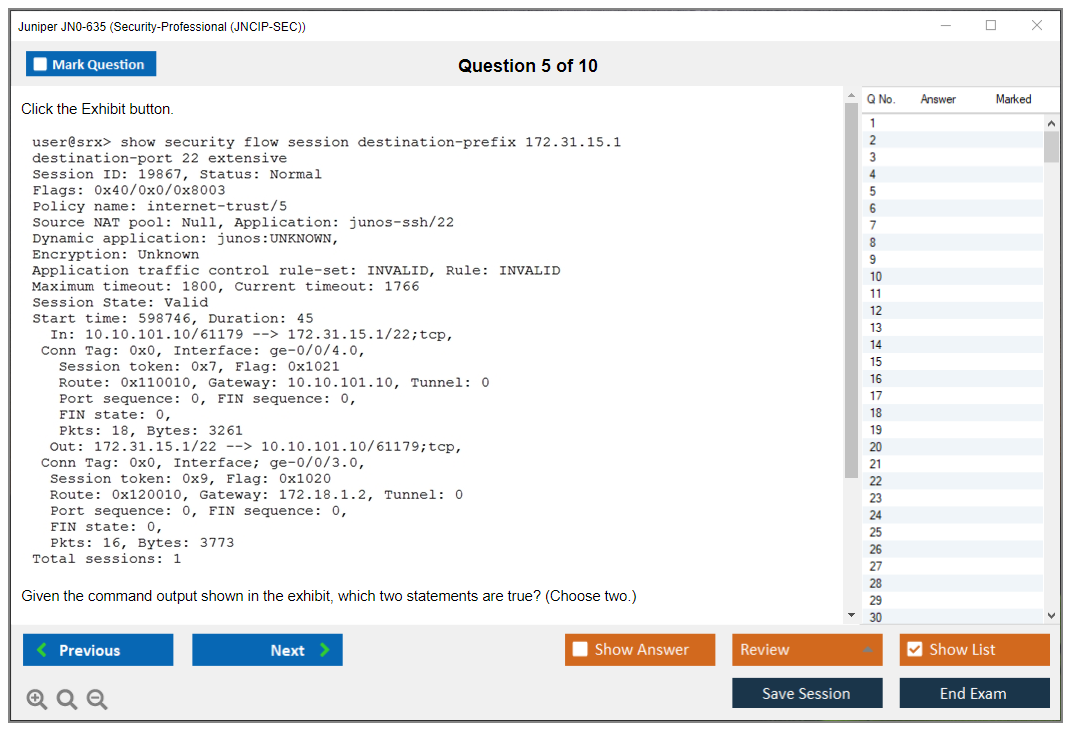The height and width of the screenshot is (735, 1075).
Task: Click the zoom out magnifier icon
Action: (x=97, y=700)
